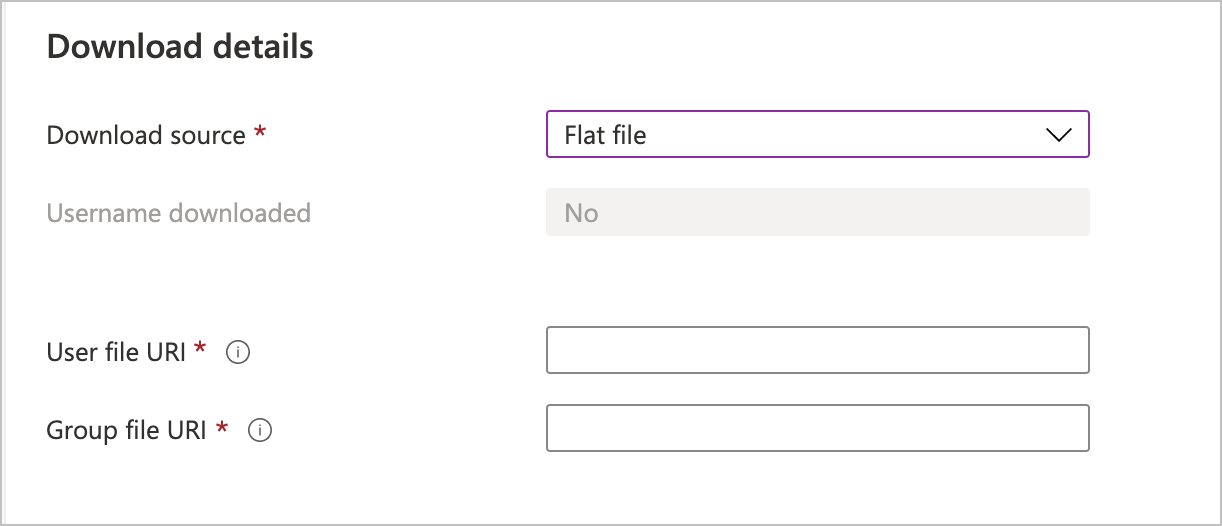Click the "User file URI" label text
1222x526 pixels.
116,352
